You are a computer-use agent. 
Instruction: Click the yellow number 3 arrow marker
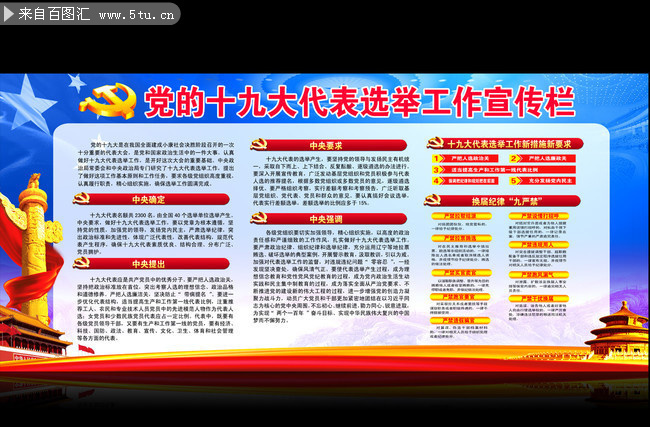click(x=437, y=170)
